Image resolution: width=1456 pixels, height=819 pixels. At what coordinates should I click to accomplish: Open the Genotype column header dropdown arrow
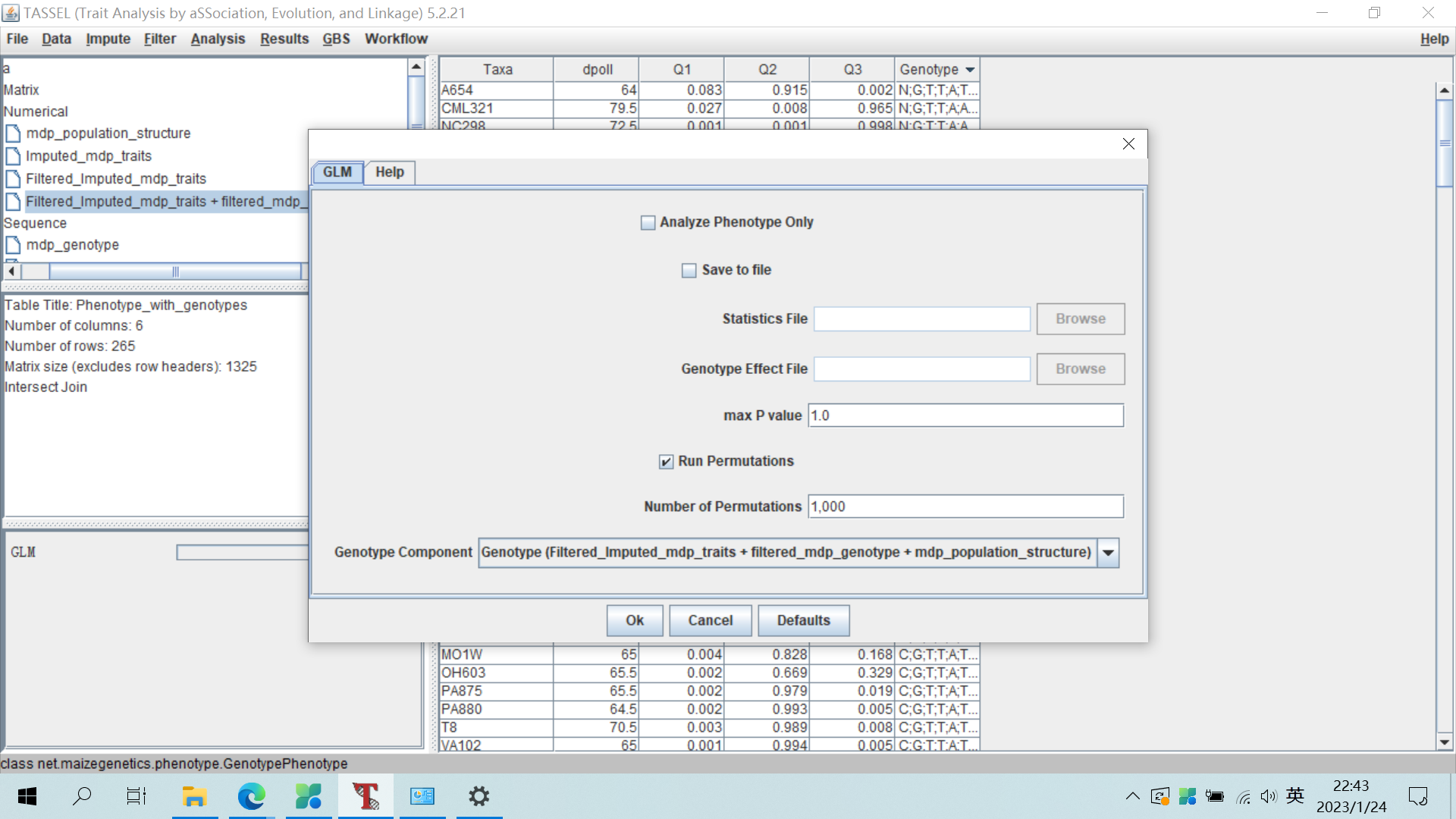point(970,70)
